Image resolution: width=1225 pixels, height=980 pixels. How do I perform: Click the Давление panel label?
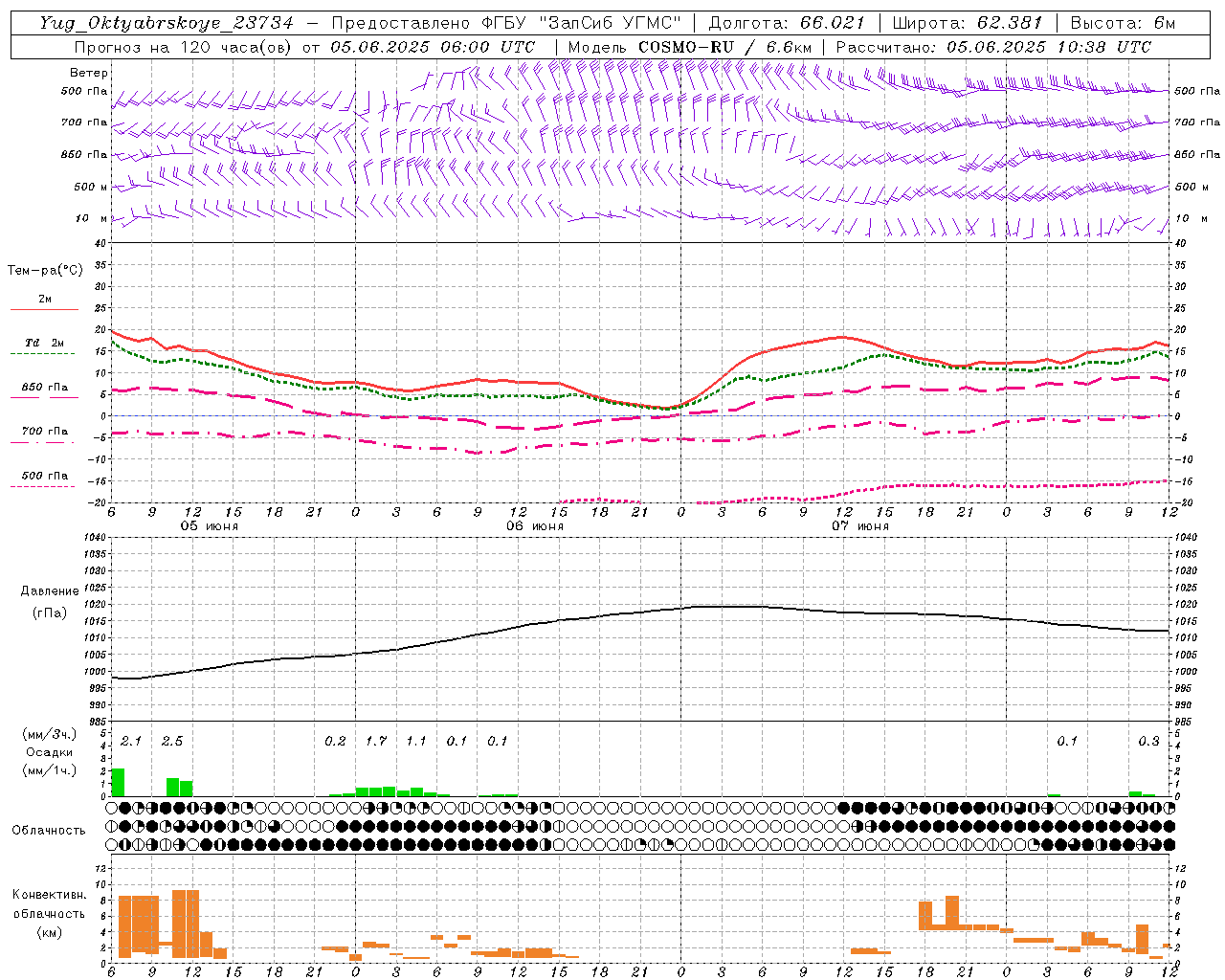[50, 591]
